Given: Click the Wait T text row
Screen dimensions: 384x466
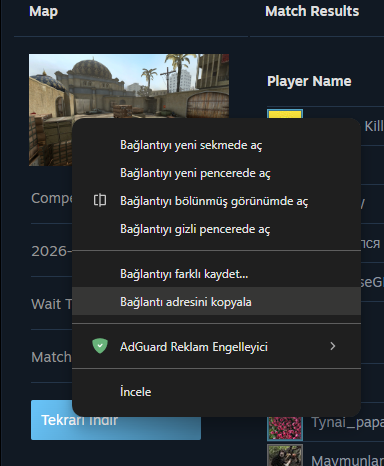Looking at the screenshot, I should (51, 304).
